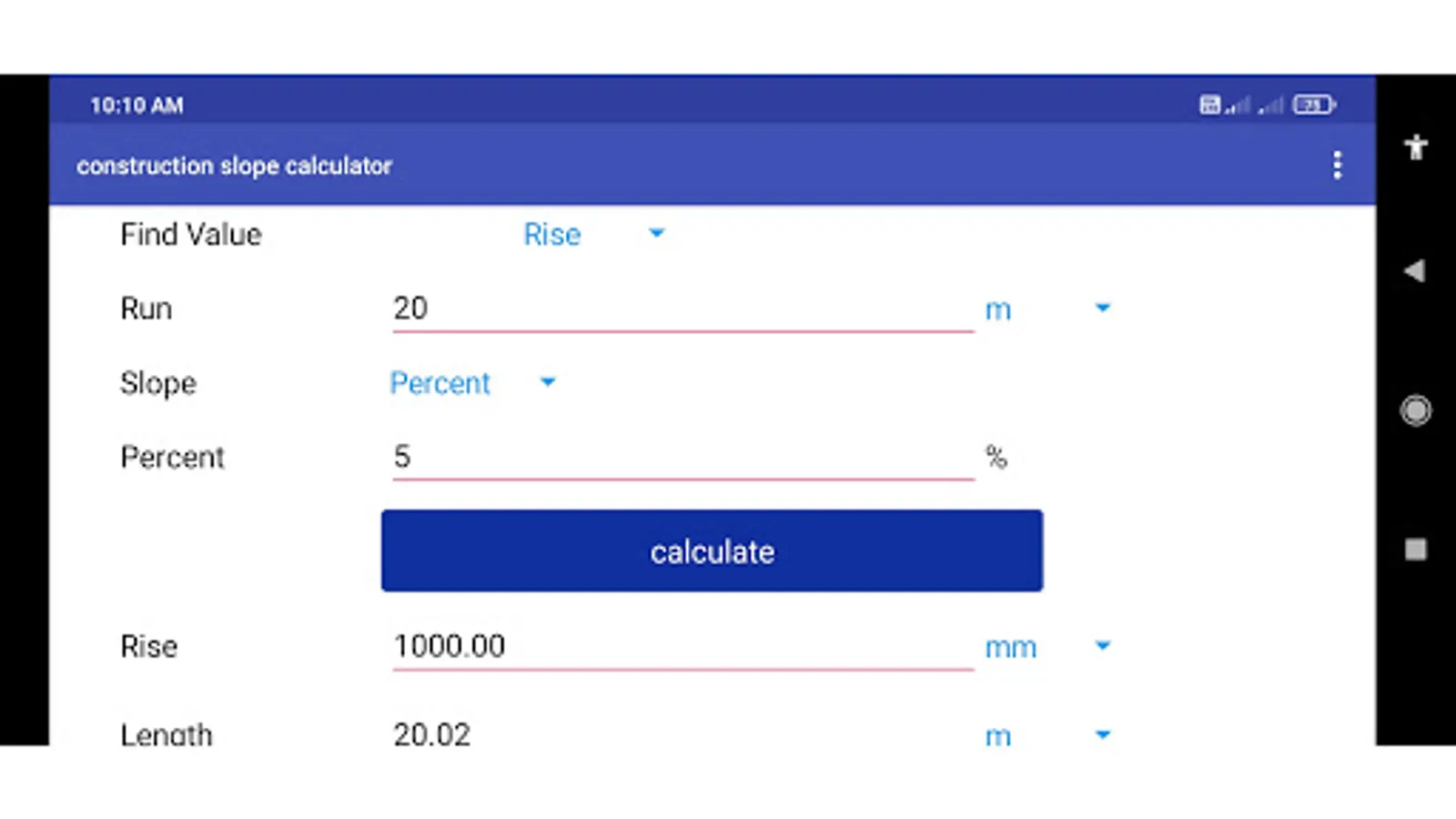
Task: Edit the Percent value field
Action: click(x=682, y=457)
